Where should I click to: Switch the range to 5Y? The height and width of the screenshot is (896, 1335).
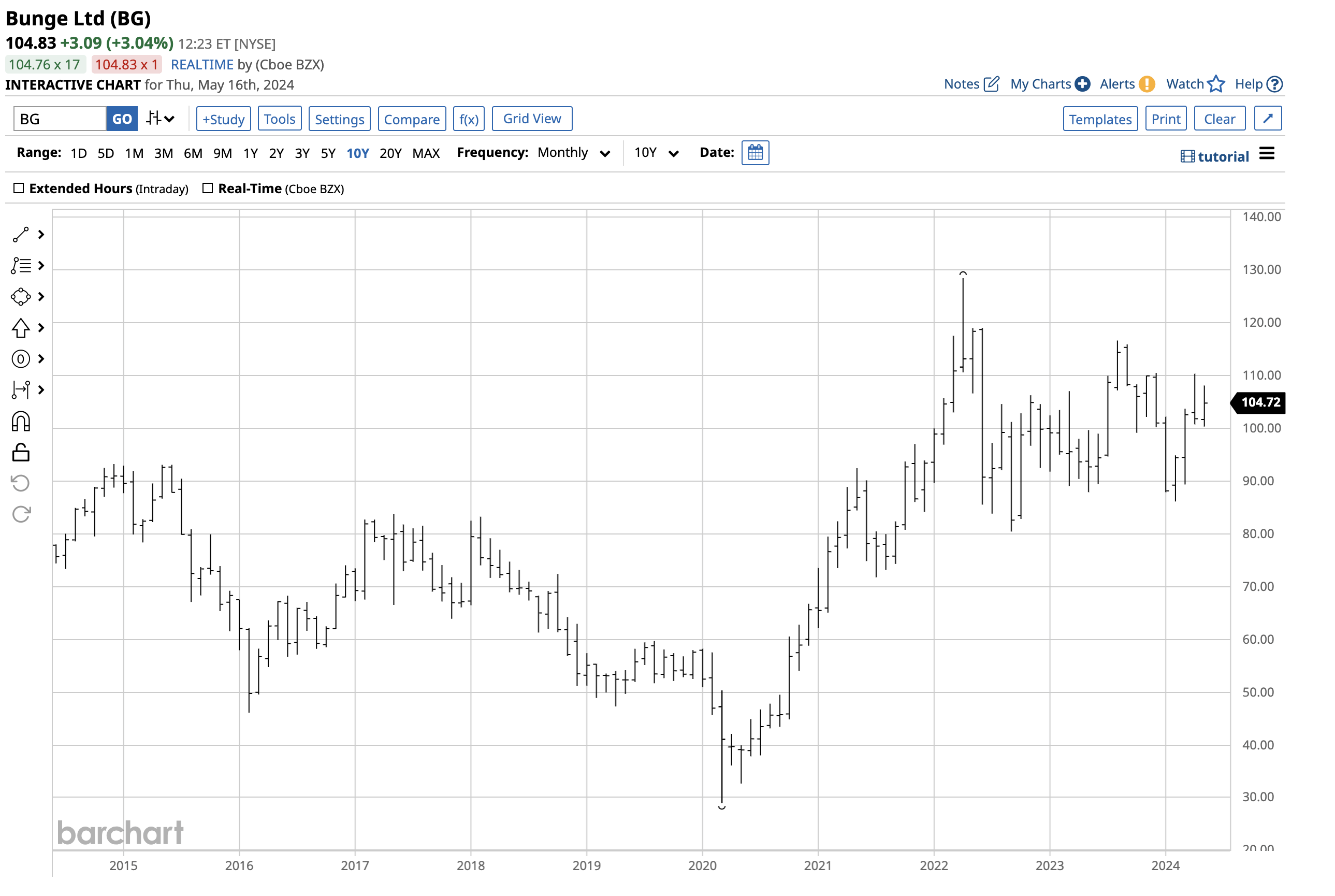tap(328, 153)
